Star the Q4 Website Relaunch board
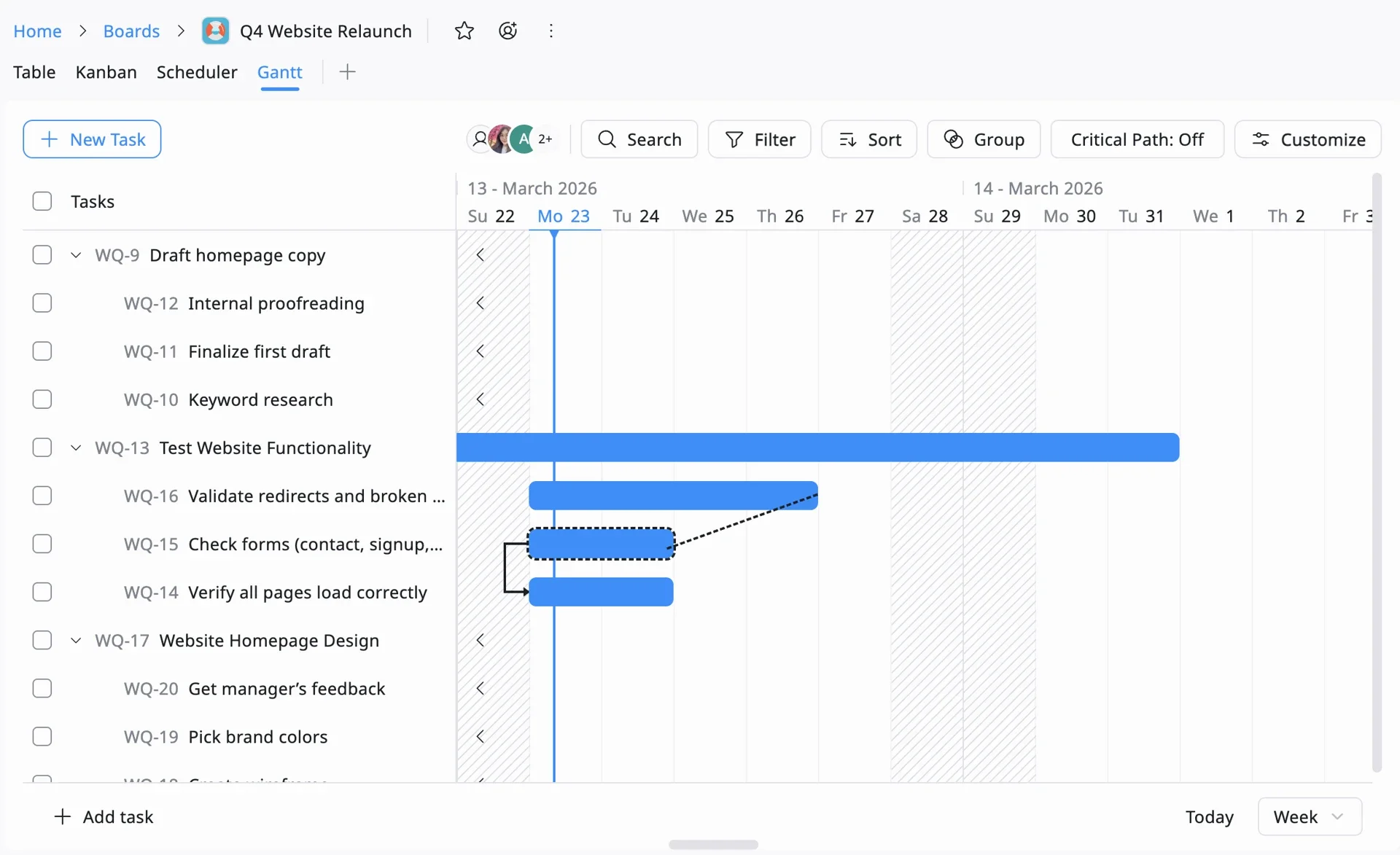The image size is (1400, 855). click(x=464, y=31)
